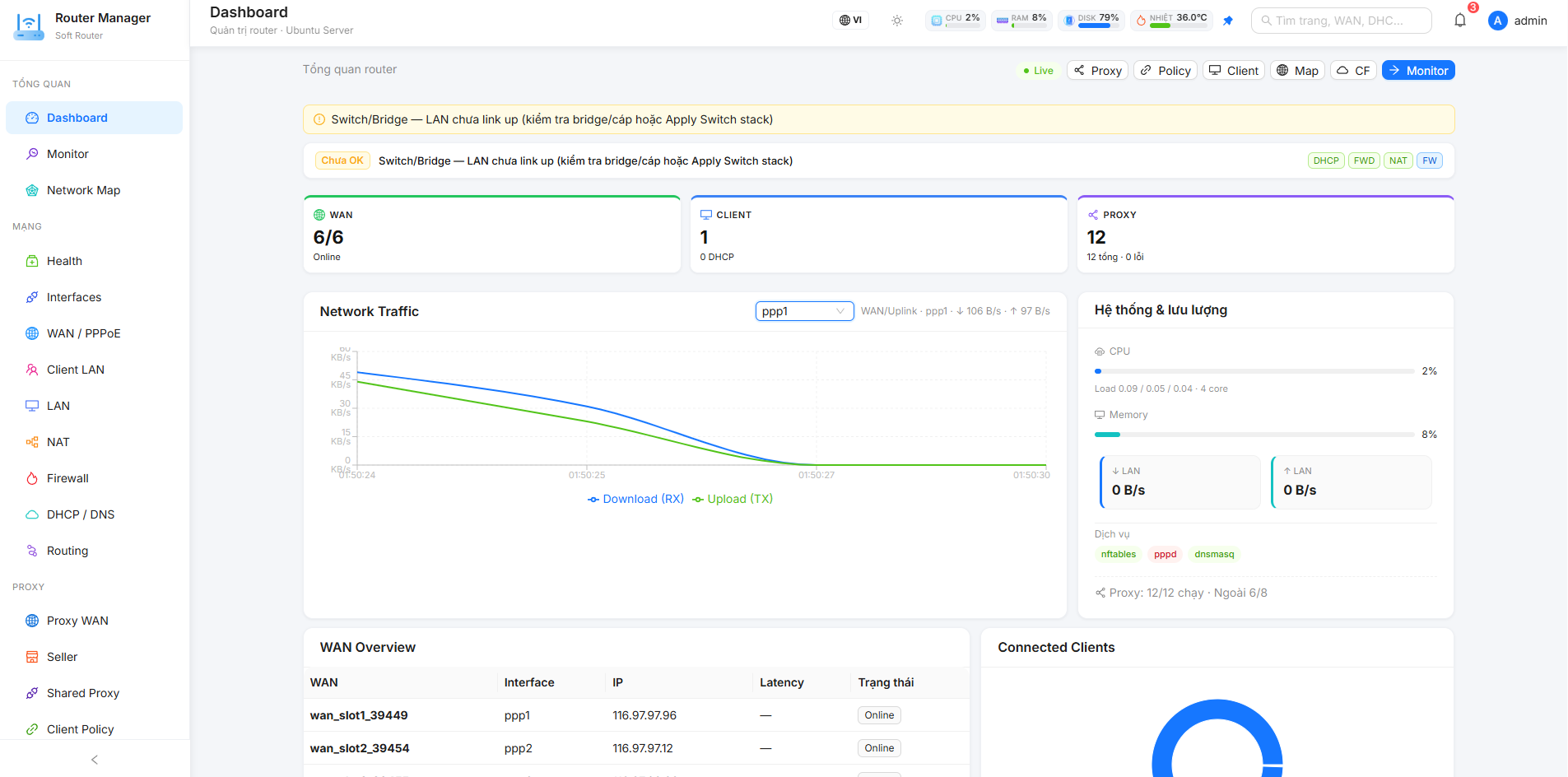Open the ppp1 interface dropdown
Screen dimensions: 1568x777
coord(805,311)
